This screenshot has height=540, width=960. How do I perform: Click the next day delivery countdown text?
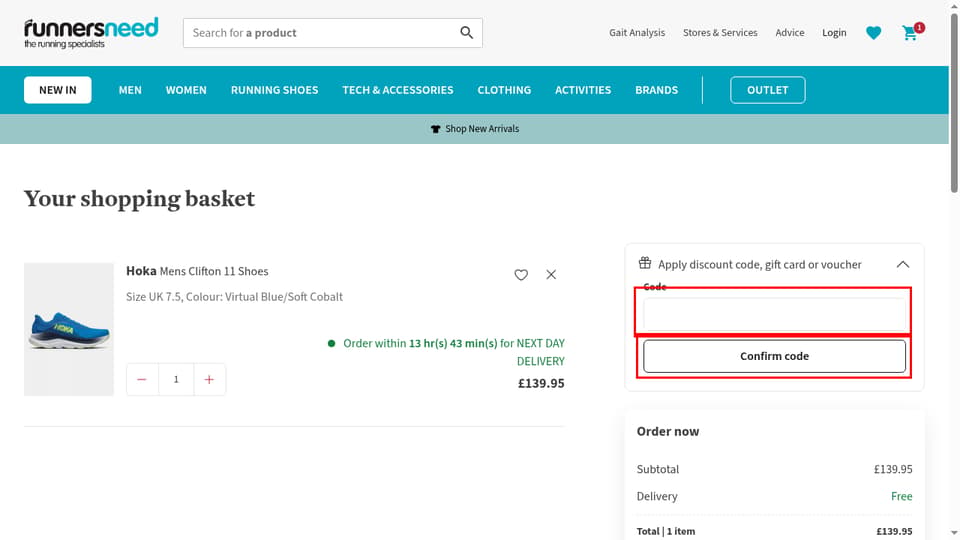tap(453, 352)
